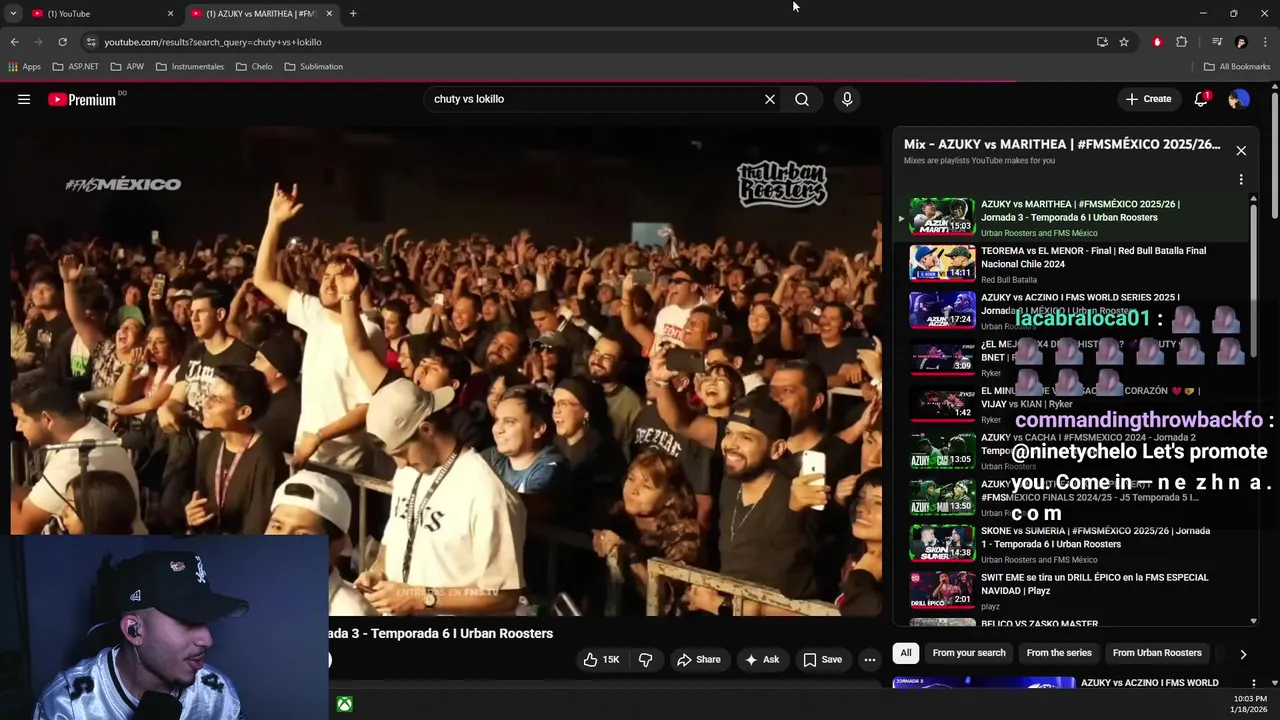This screenshot has height=720, width=1280.
Task: Close the Mix playlist panel
Action: pos(1241,151)
